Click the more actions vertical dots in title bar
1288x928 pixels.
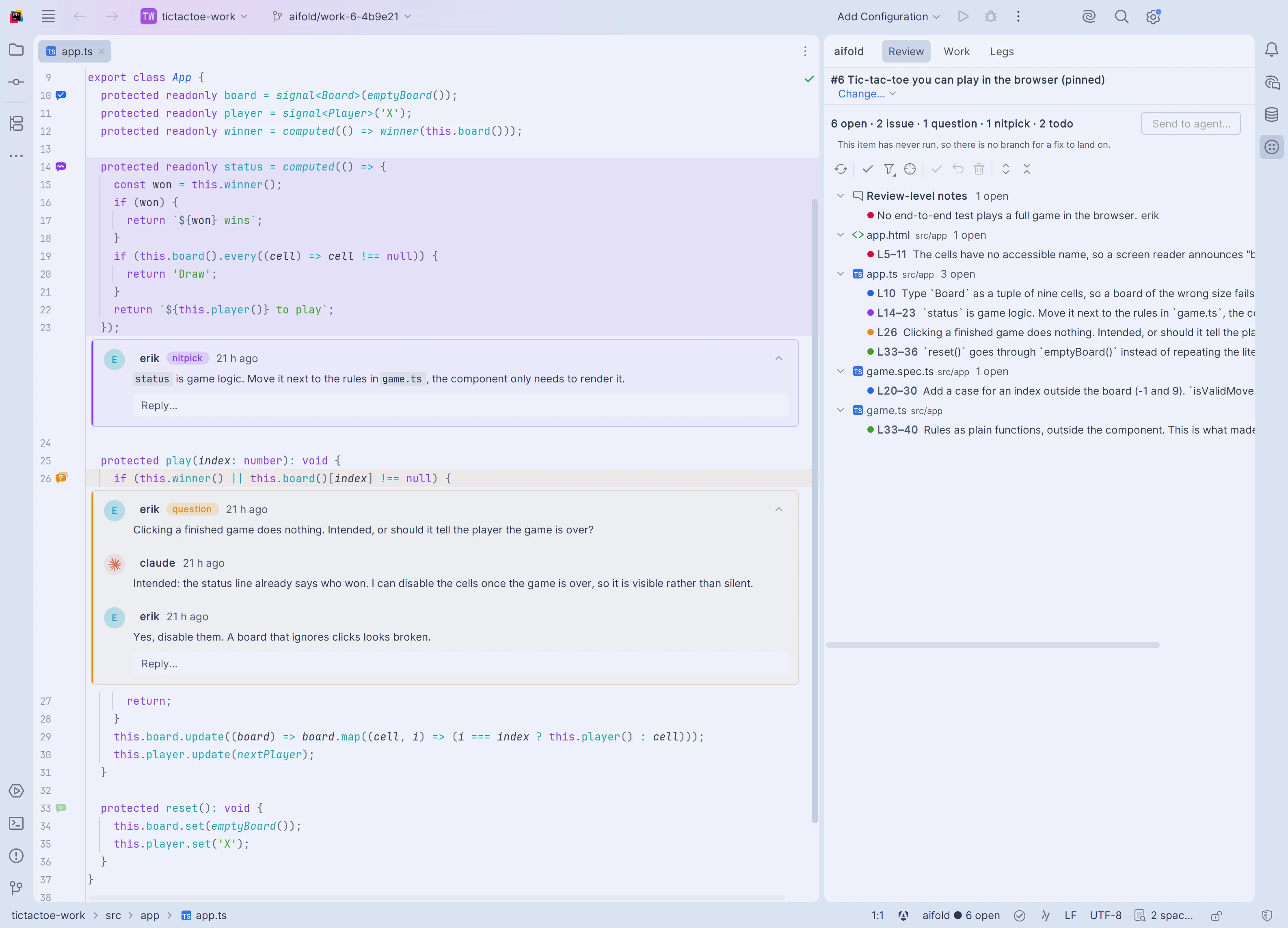1018,17
